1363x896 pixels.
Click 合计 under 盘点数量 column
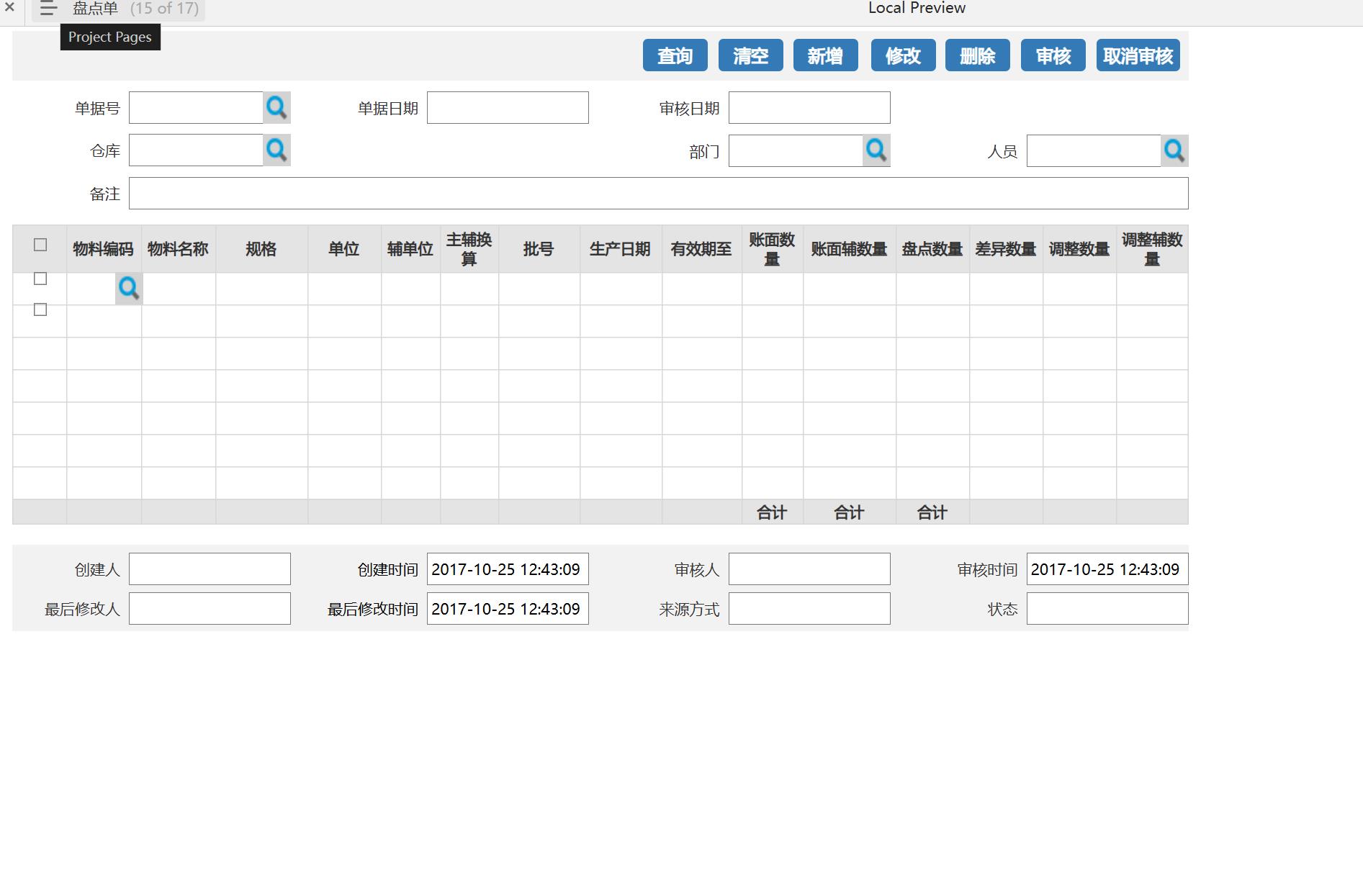pos(932,512)
